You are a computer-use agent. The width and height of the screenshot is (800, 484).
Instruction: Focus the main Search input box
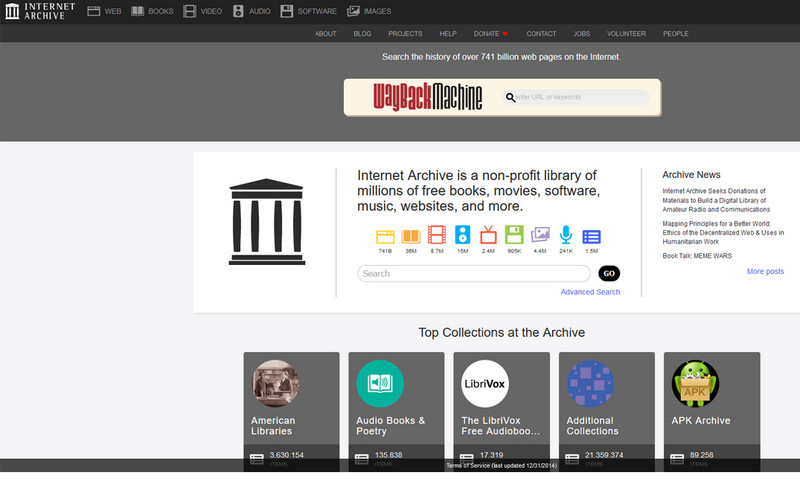point(474,273)
